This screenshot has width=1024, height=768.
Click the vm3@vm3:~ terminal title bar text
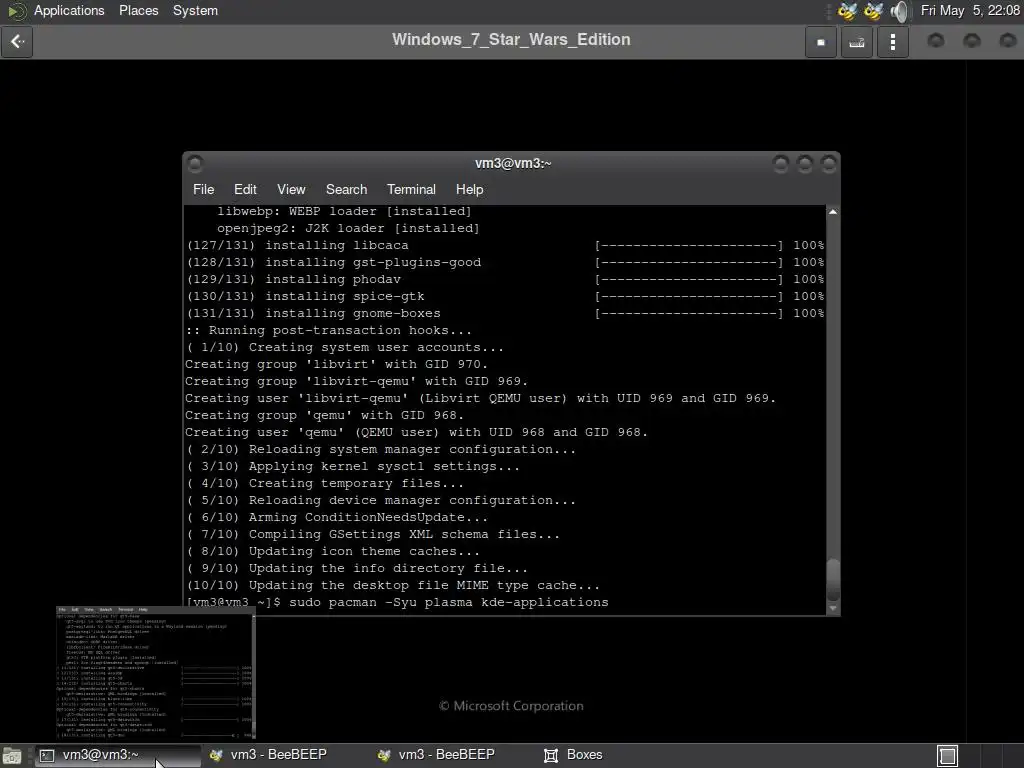(x=513, y=163)
